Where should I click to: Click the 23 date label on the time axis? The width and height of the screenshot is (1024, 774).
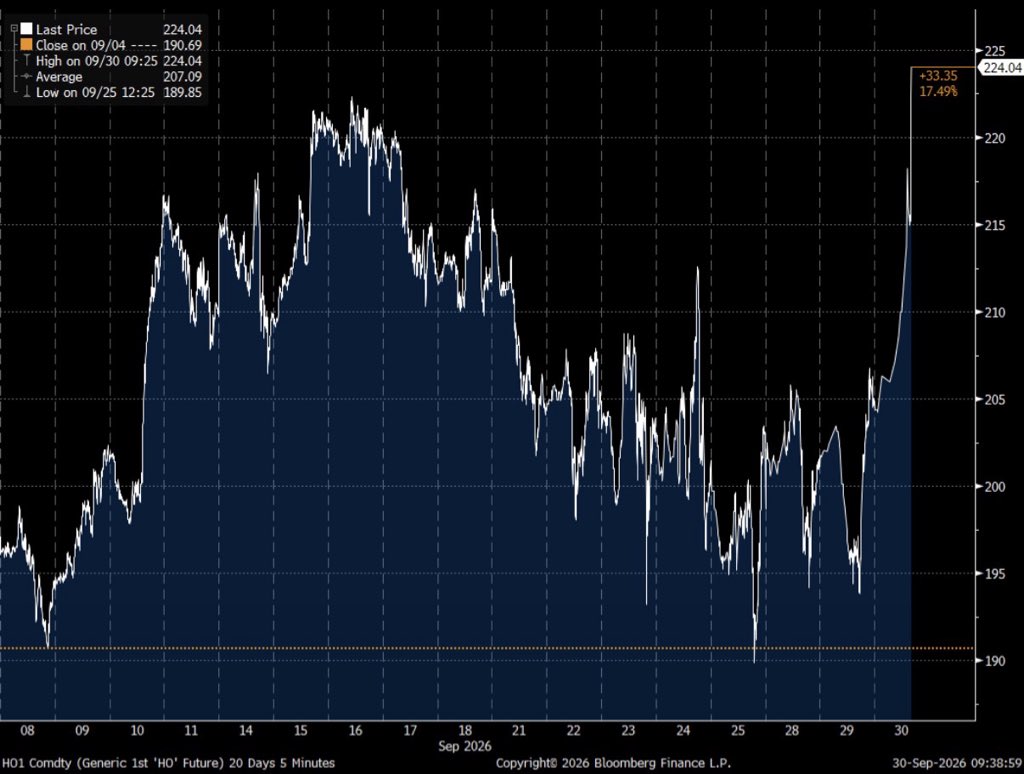coord(628,730)
